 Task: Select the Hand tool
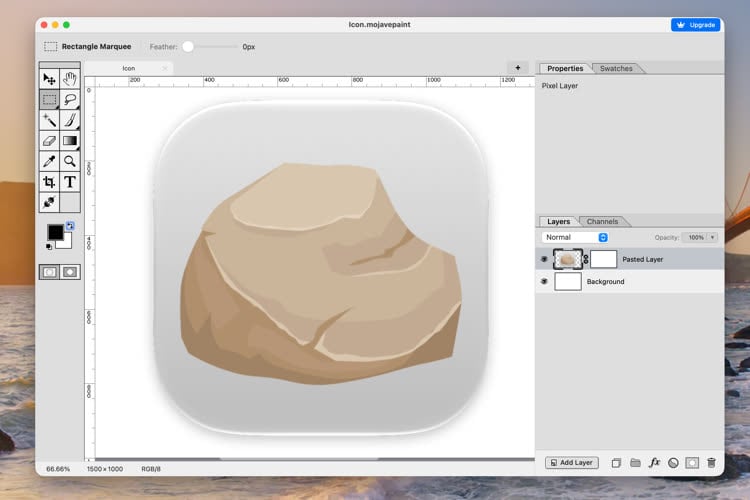pyautogui.click(x=70, y=79)
